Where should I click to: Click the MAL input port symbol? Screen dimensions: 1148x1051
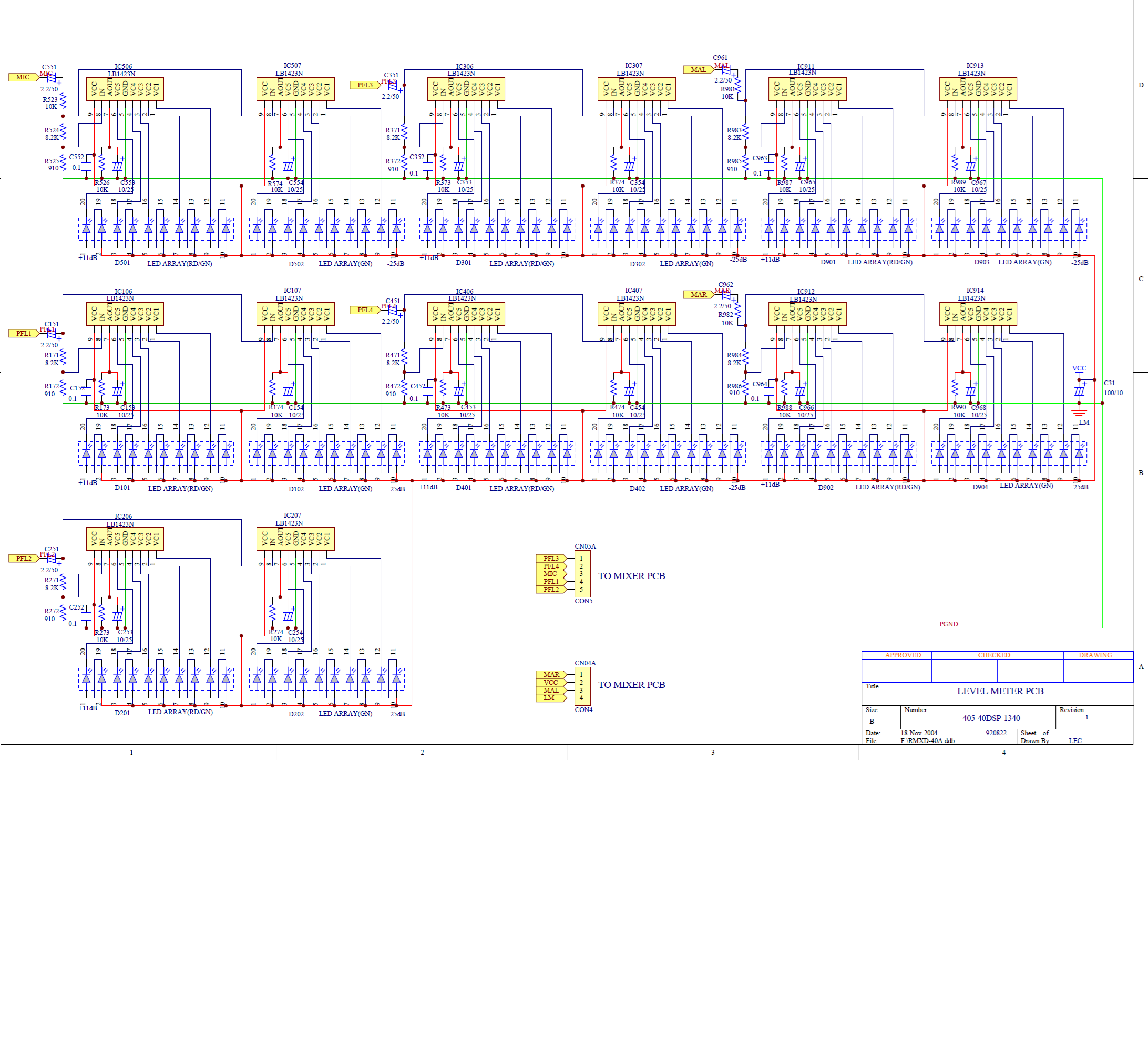coord(699,69)
